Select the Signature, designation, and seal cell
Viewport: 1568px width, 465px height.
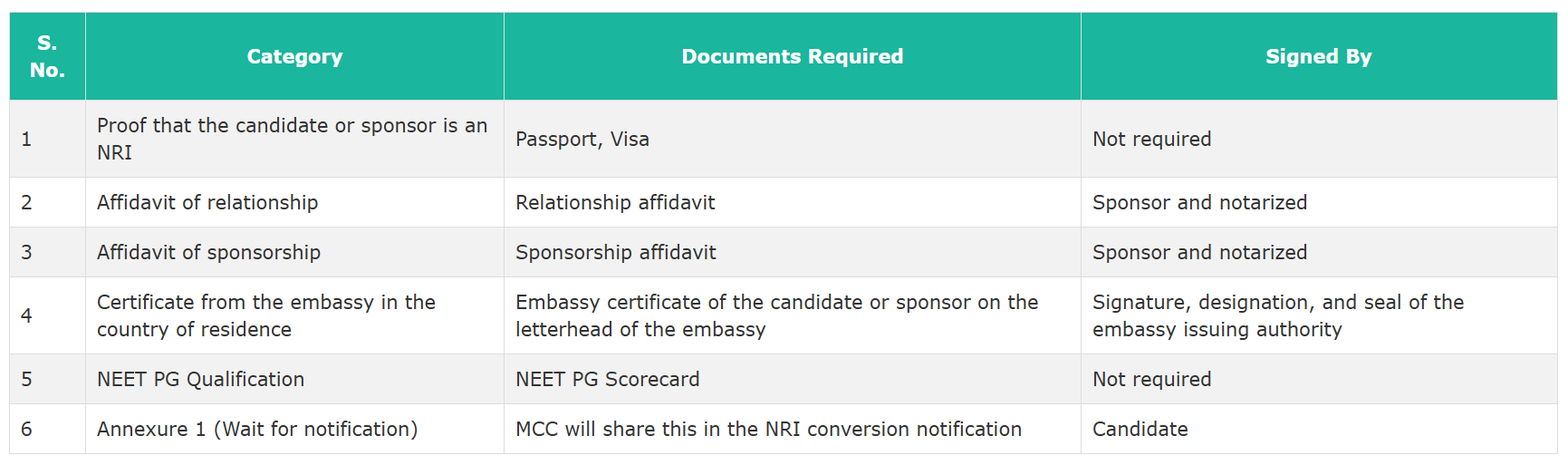1277,315
